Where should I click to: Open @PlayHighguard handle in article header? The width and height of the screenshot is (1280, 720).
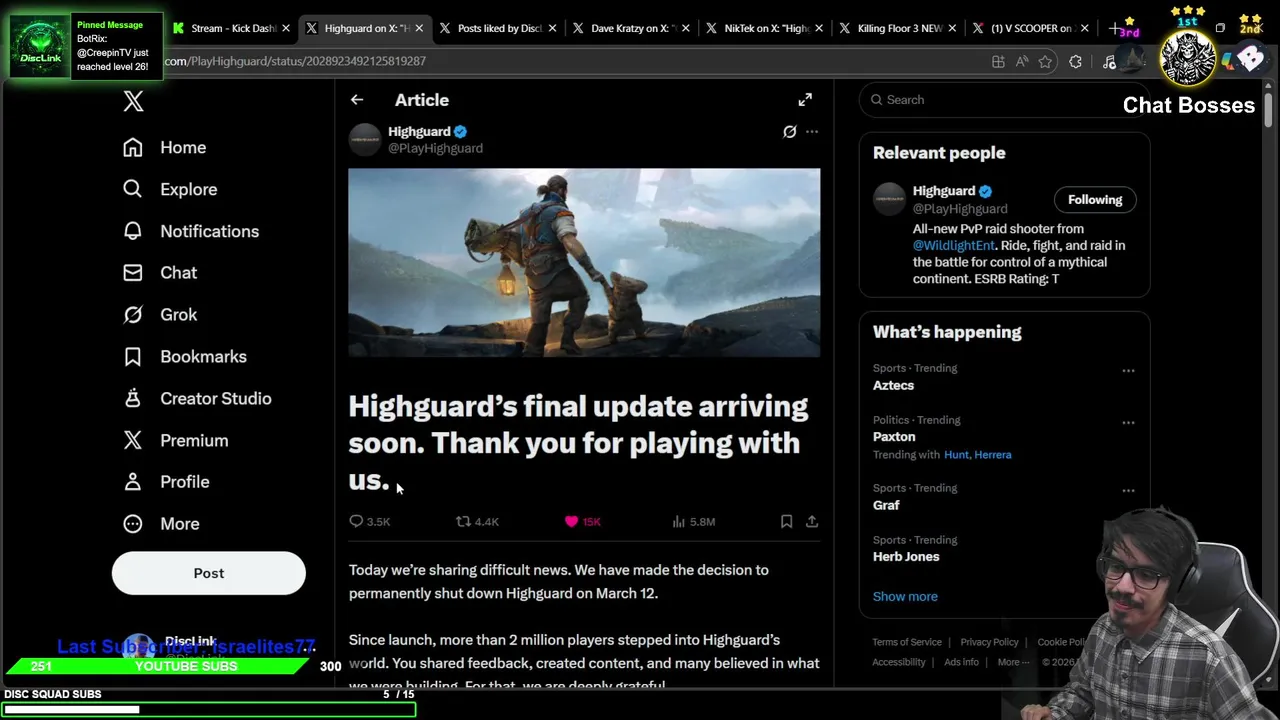pyautogui.click(x=435, y=148)
